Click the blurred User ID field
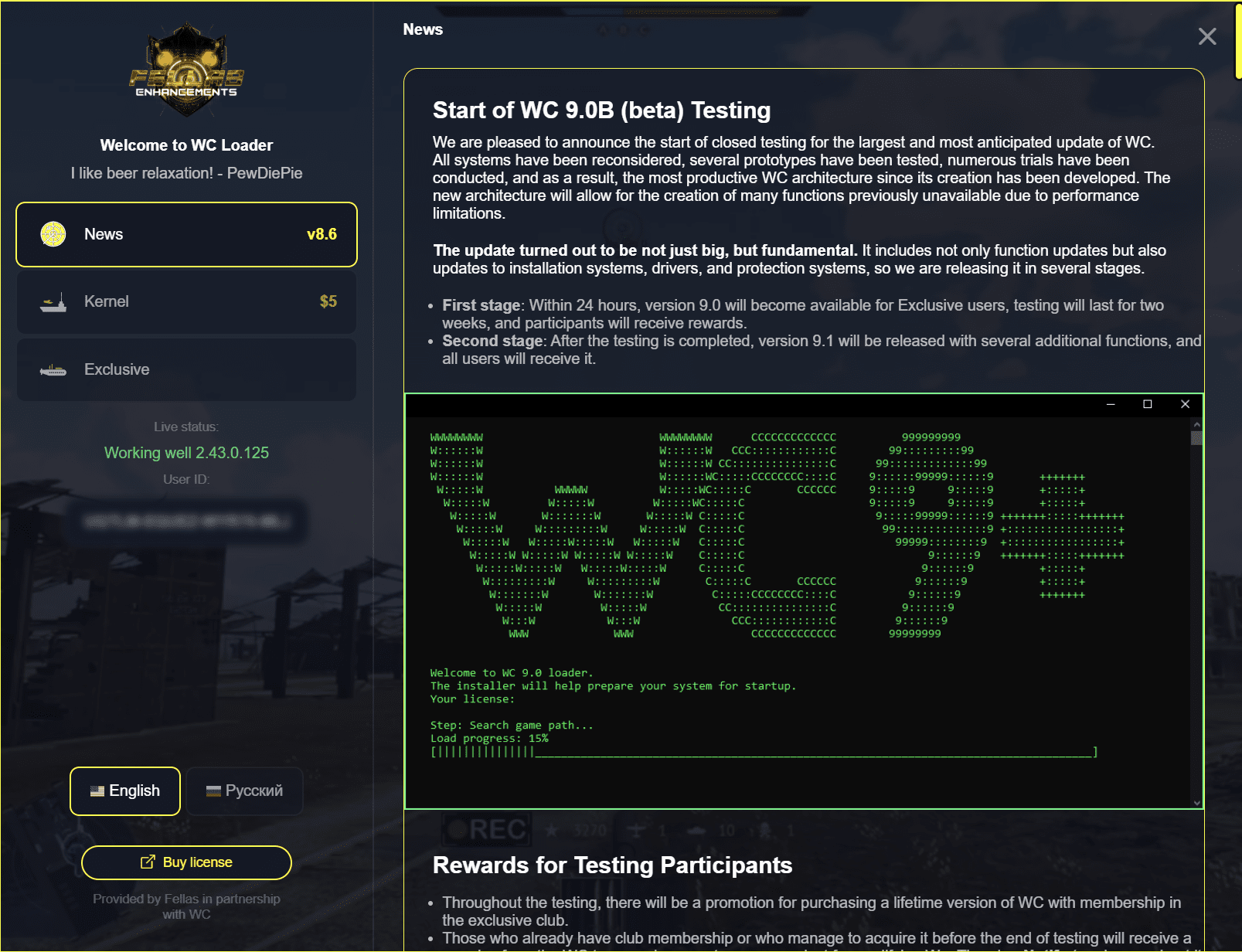This screenshot has width=1242, height=952. tap(186, 521)
